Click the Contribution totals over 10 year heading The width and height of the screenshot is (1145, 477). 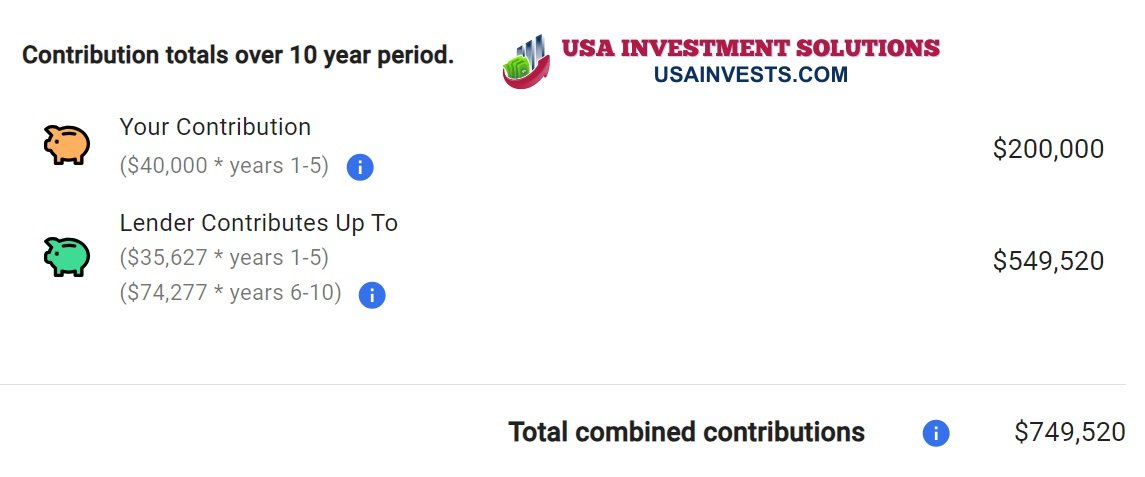point(238,55)
